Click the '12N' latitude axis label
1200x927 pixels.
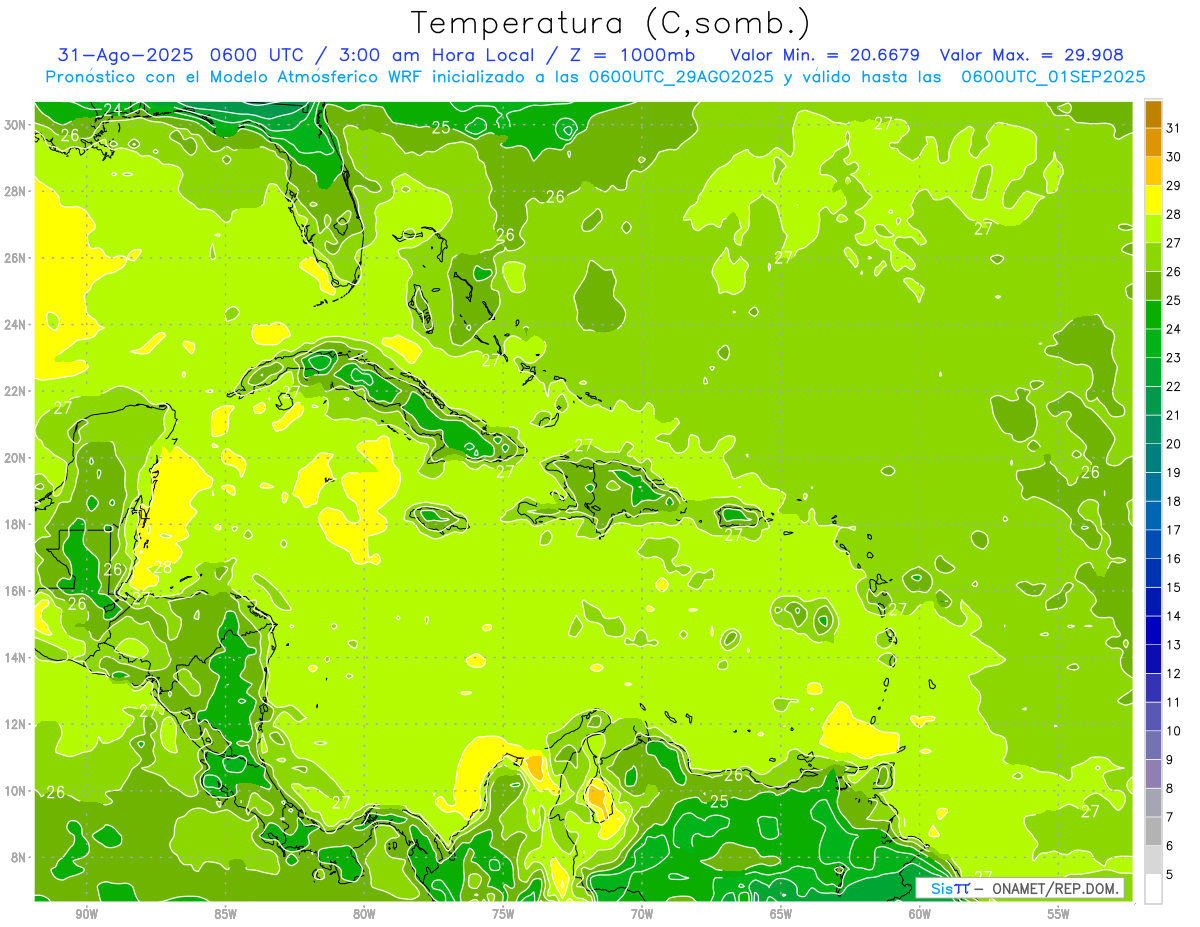(x=17, y=724)
